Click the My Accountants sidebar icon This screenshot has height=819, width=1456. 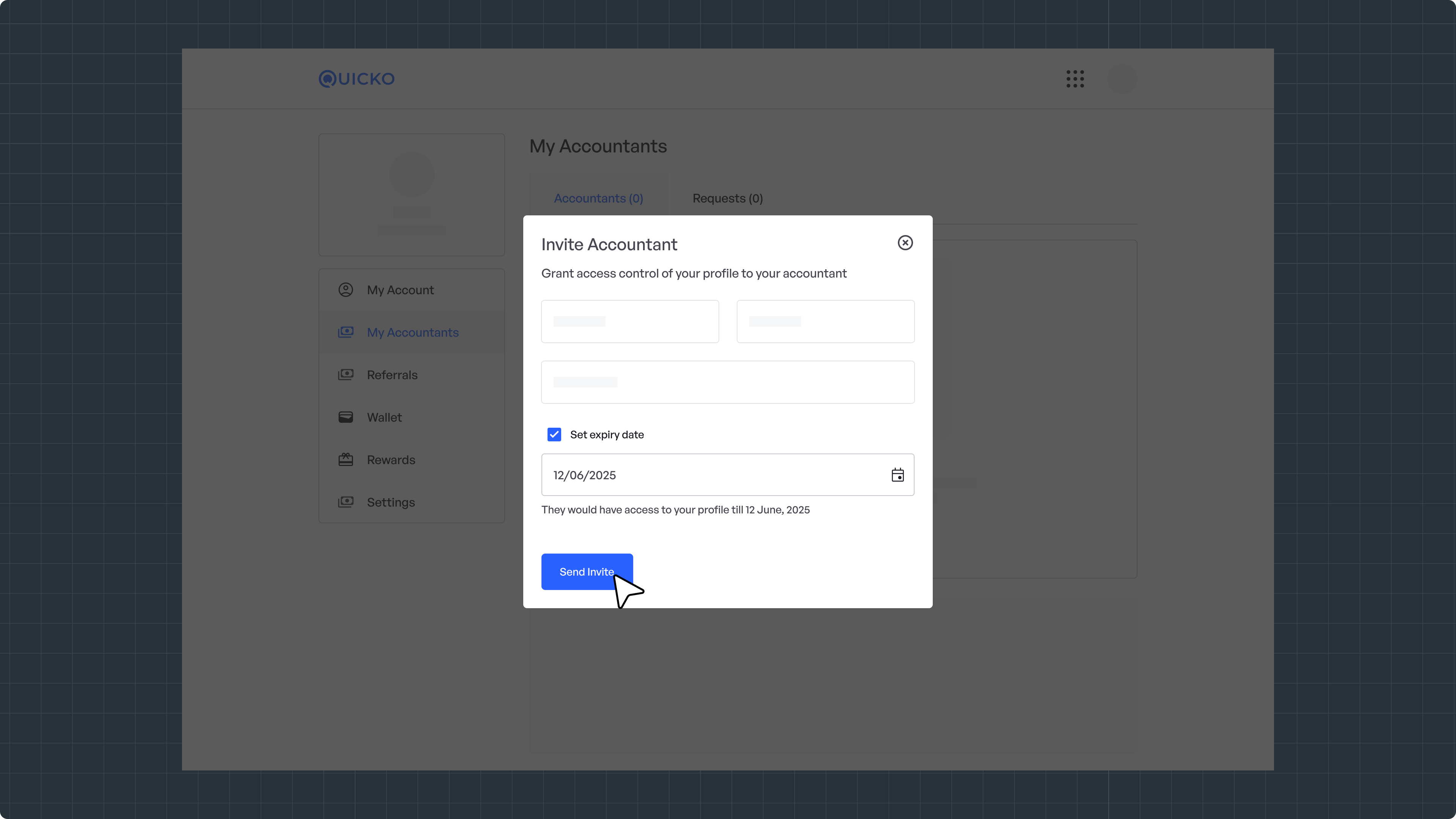pyautogui.click(x=346, y=332)
